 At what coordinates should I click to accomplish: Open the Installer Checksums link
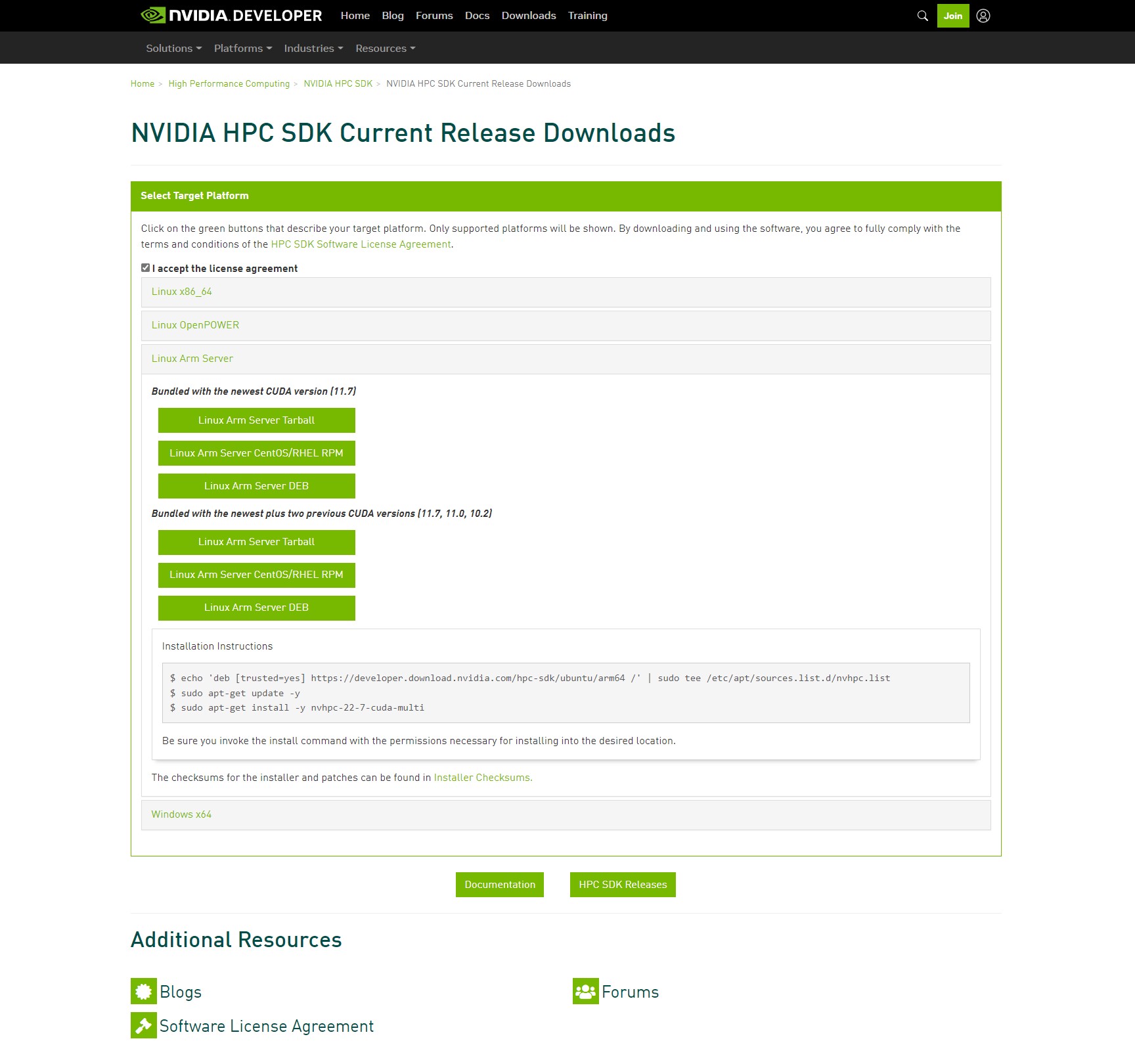coord(483,778)
